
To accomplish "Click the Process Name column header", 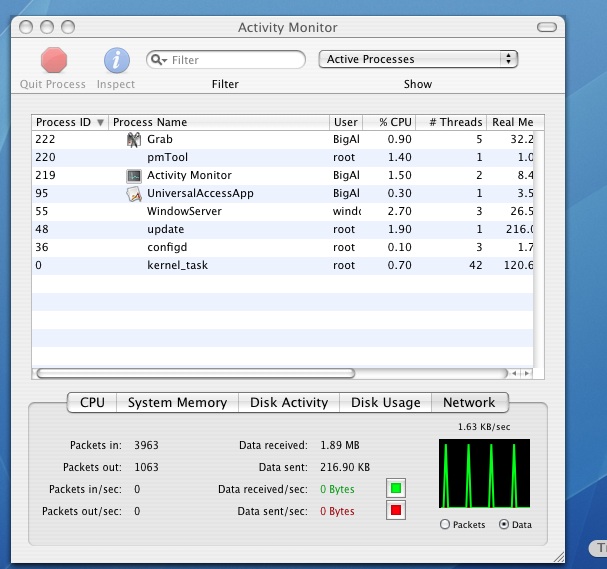I will point(219,122).
